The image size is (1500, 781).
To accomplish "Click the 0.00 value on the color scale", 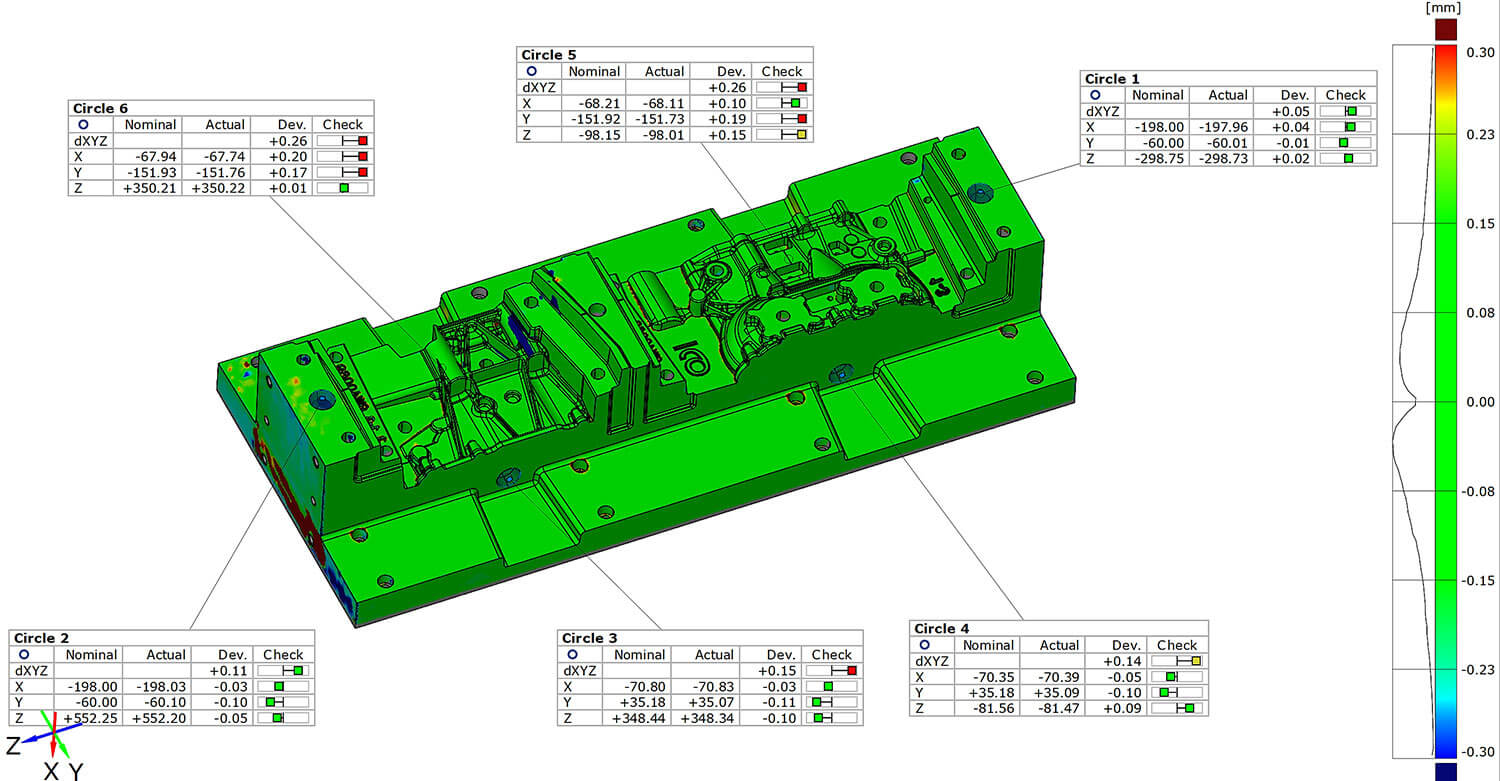I will pos(1480,401).
